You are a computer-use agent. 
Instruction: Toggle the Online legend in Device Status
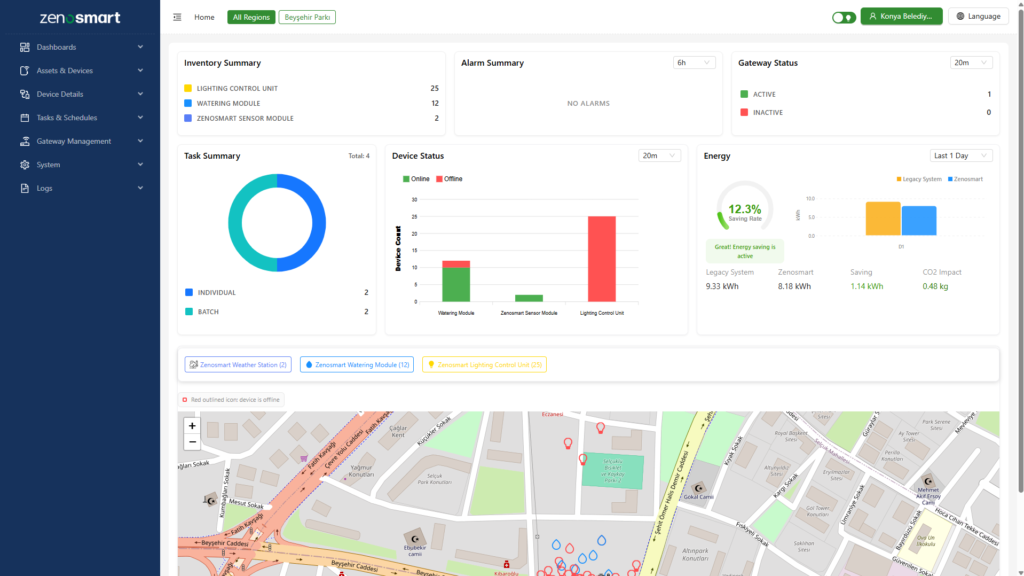pos(416,179)
